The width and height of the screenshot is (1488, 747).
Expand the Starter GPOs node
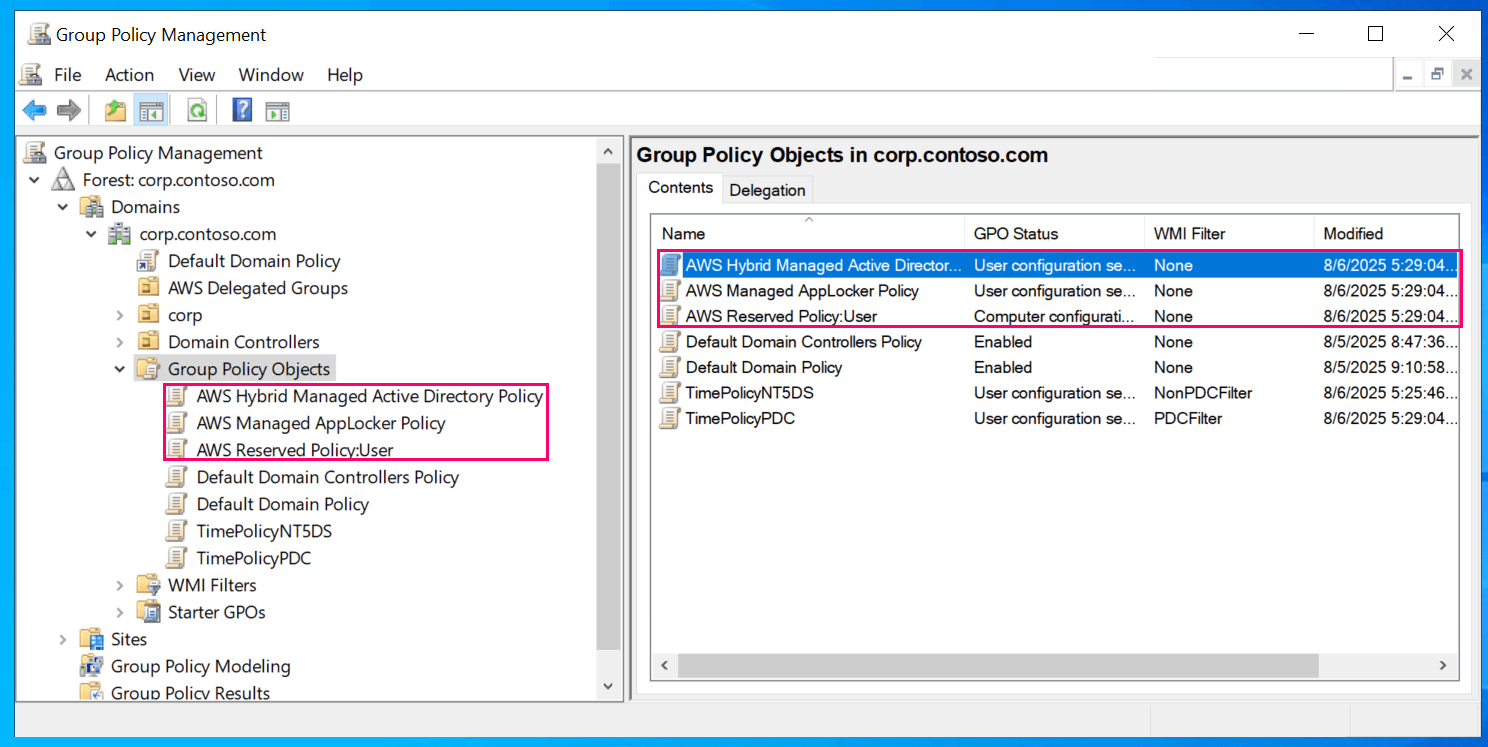pos(120,612)
